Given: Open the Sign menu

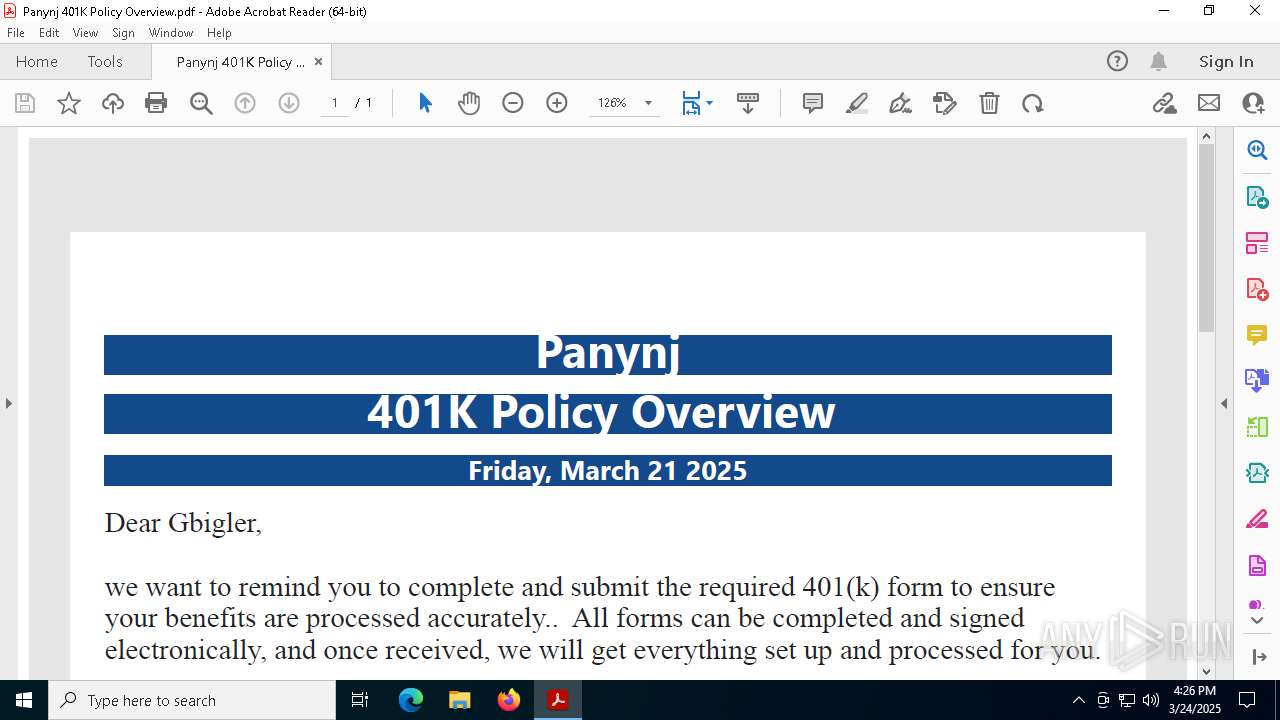Looking at the screenshot, I should (124, 33).
